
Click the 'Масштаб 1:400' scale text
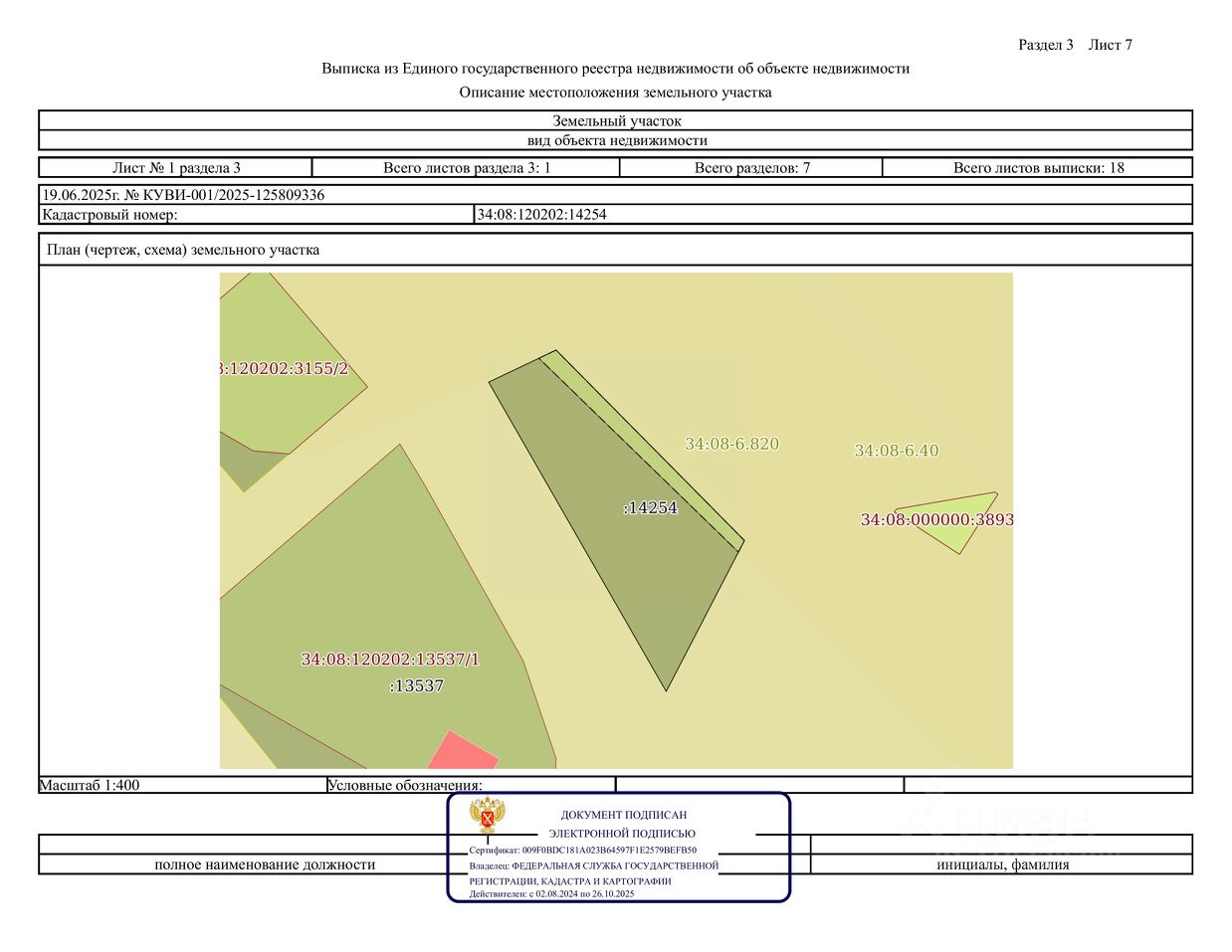[90, 785]
